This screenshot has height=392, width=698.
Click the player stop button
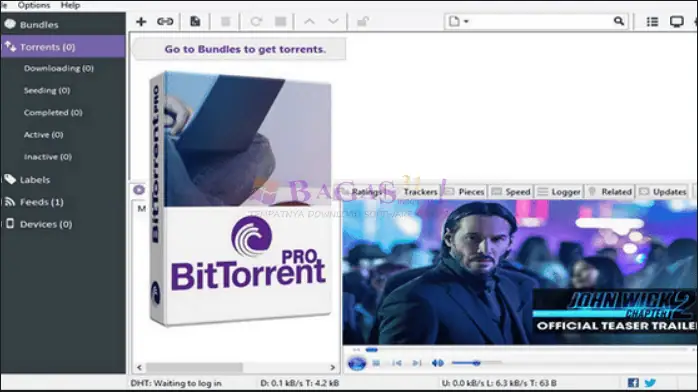tap(376, 363)
